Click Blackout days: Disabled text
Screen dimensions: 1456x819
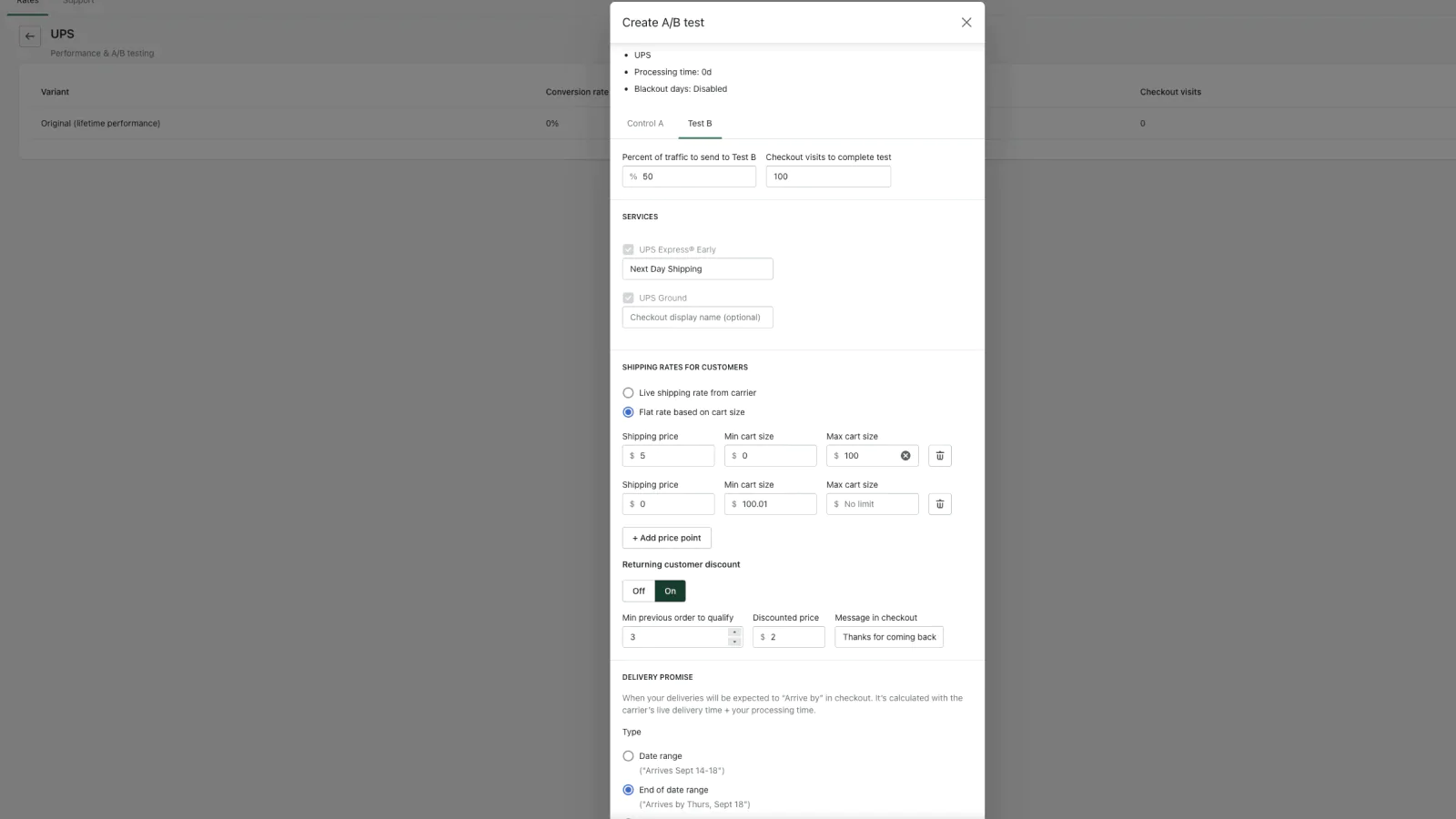(x=681, y=89)
